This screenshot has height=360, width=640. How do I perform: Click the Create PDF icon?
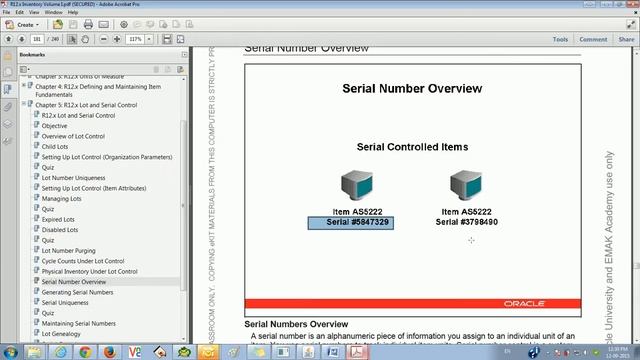coord(9,25)
